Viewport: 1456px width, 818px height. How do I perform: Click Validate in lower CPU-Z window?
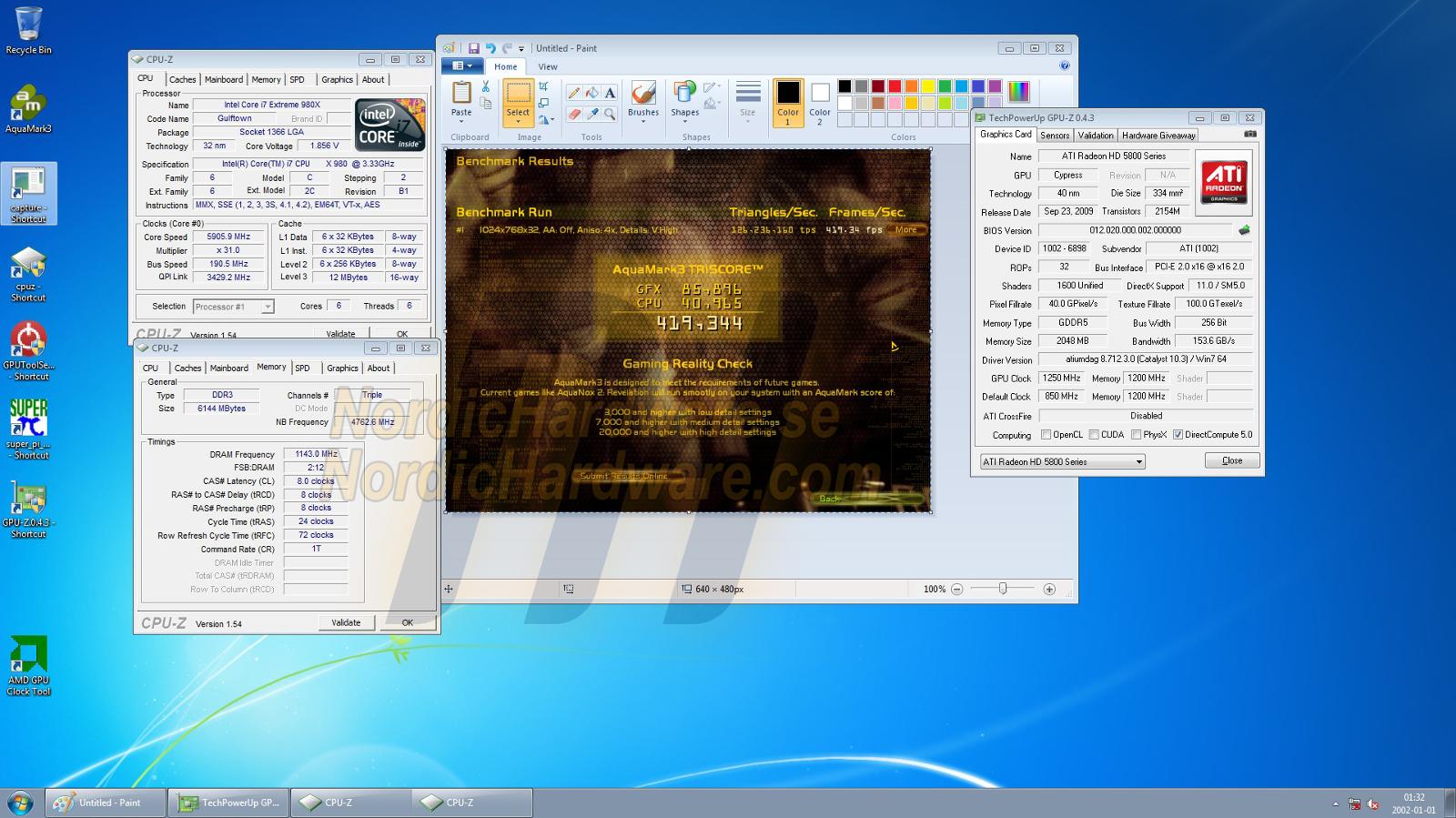[346, 622]
